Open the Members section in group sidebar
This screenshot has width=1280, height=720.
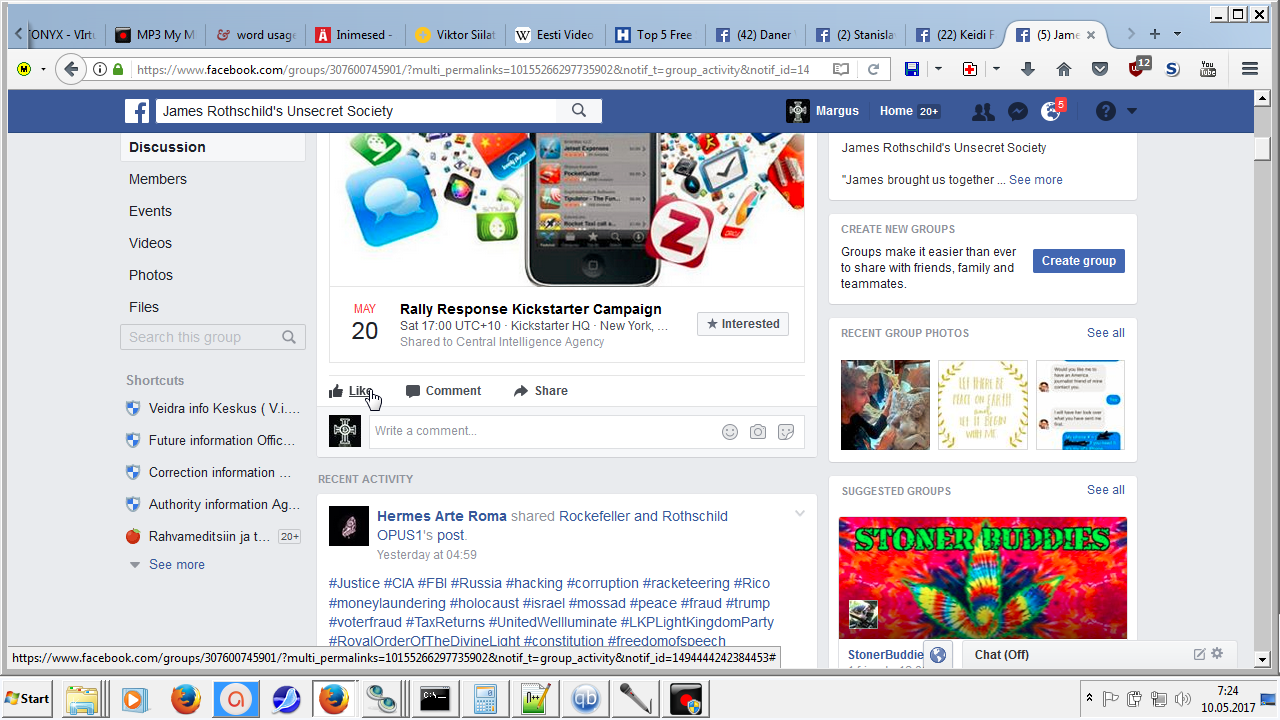click(158, 179)
